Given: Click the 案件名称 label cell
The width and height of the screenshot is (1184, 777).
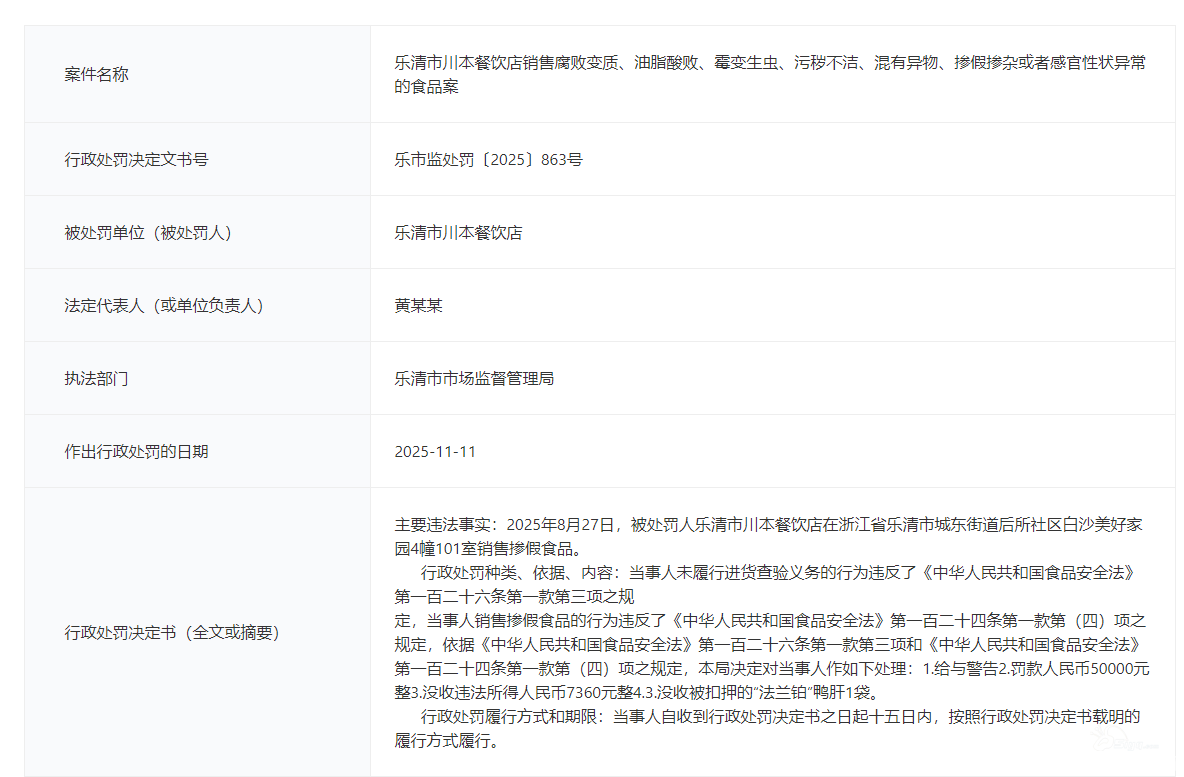Looking at the screenshot, I should tap(96, 75).
